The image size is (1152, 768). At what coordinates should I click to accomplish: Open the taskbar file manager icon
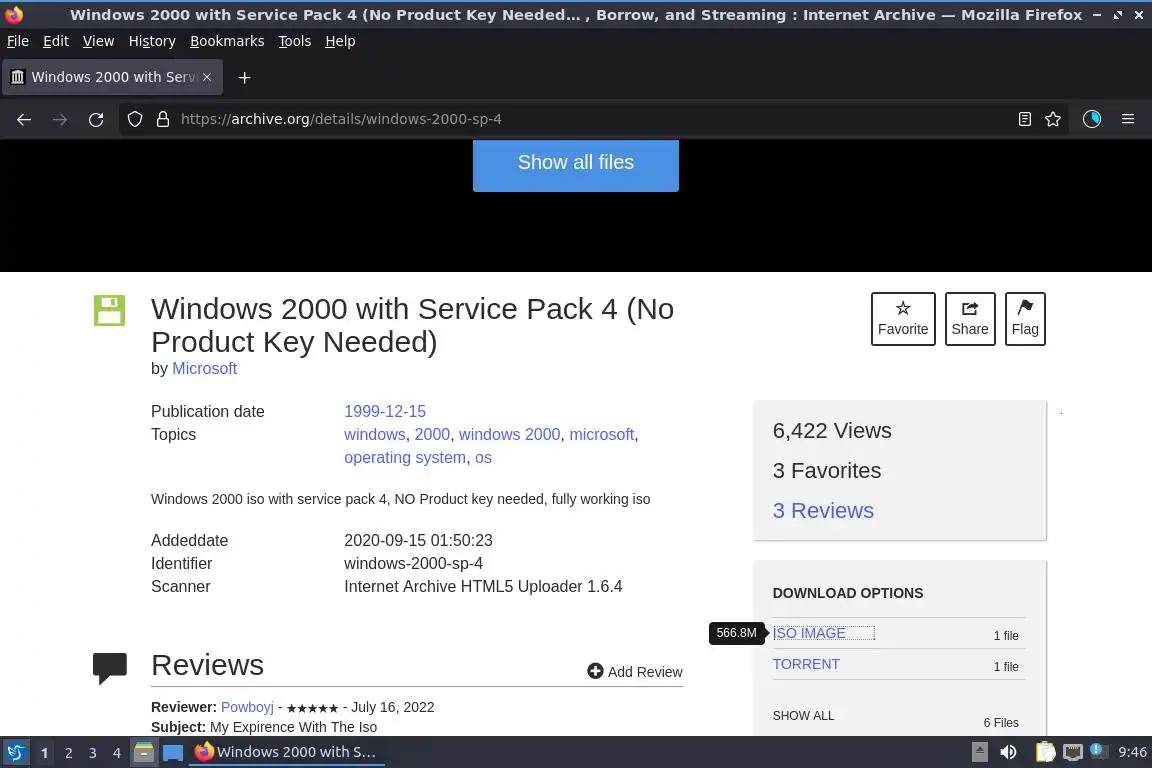[x=144, y=752]
